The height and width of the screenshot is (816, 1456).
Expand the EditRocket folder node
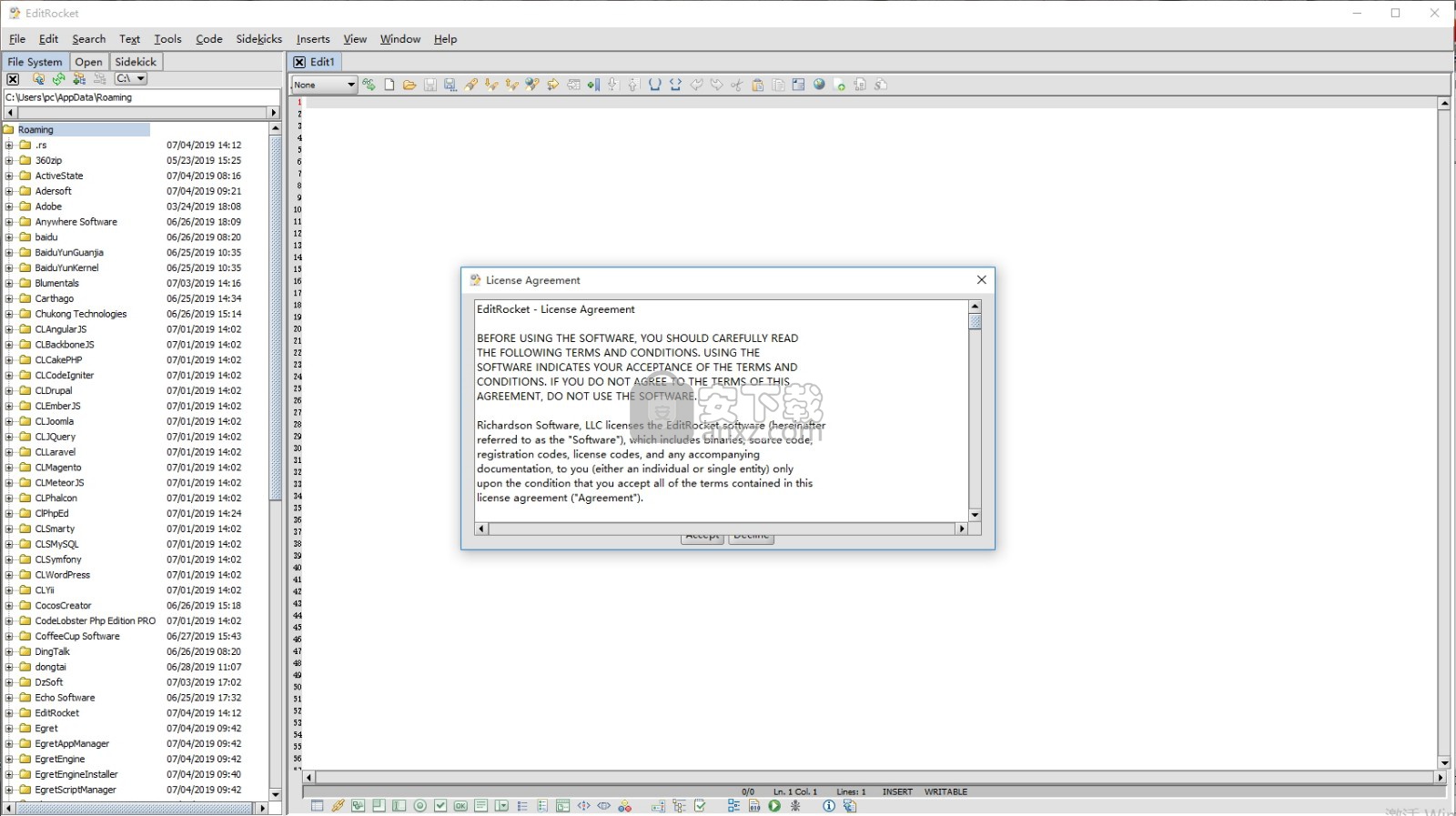[9, 713]
